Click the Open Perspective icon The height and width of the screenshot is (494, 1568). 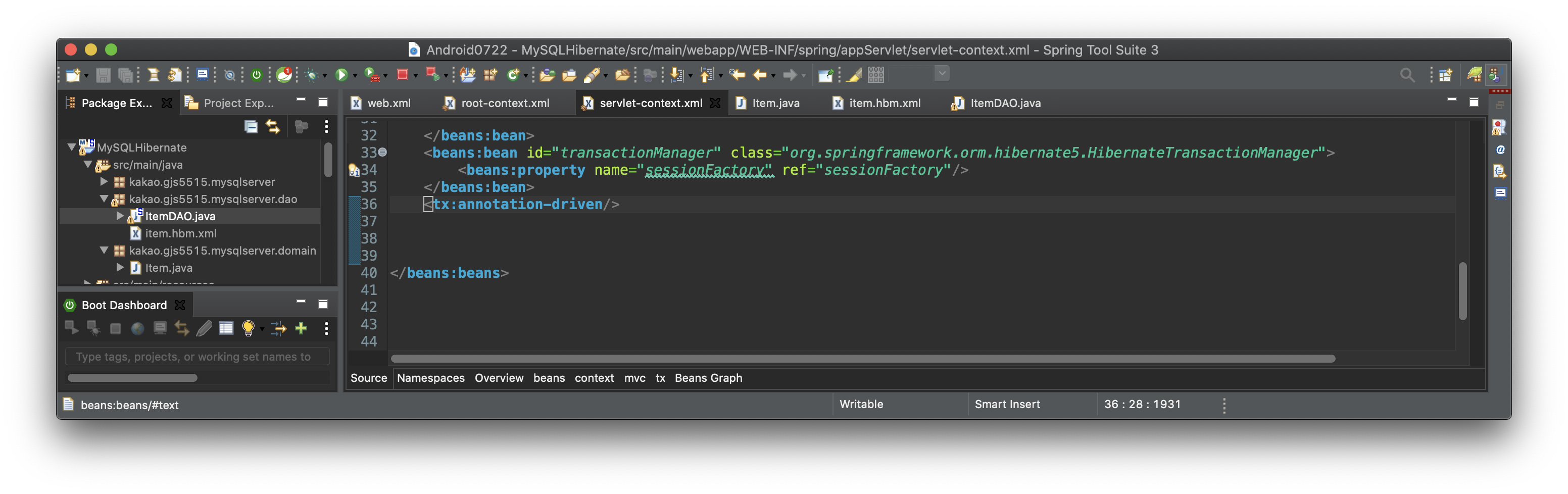point(1445,75)
